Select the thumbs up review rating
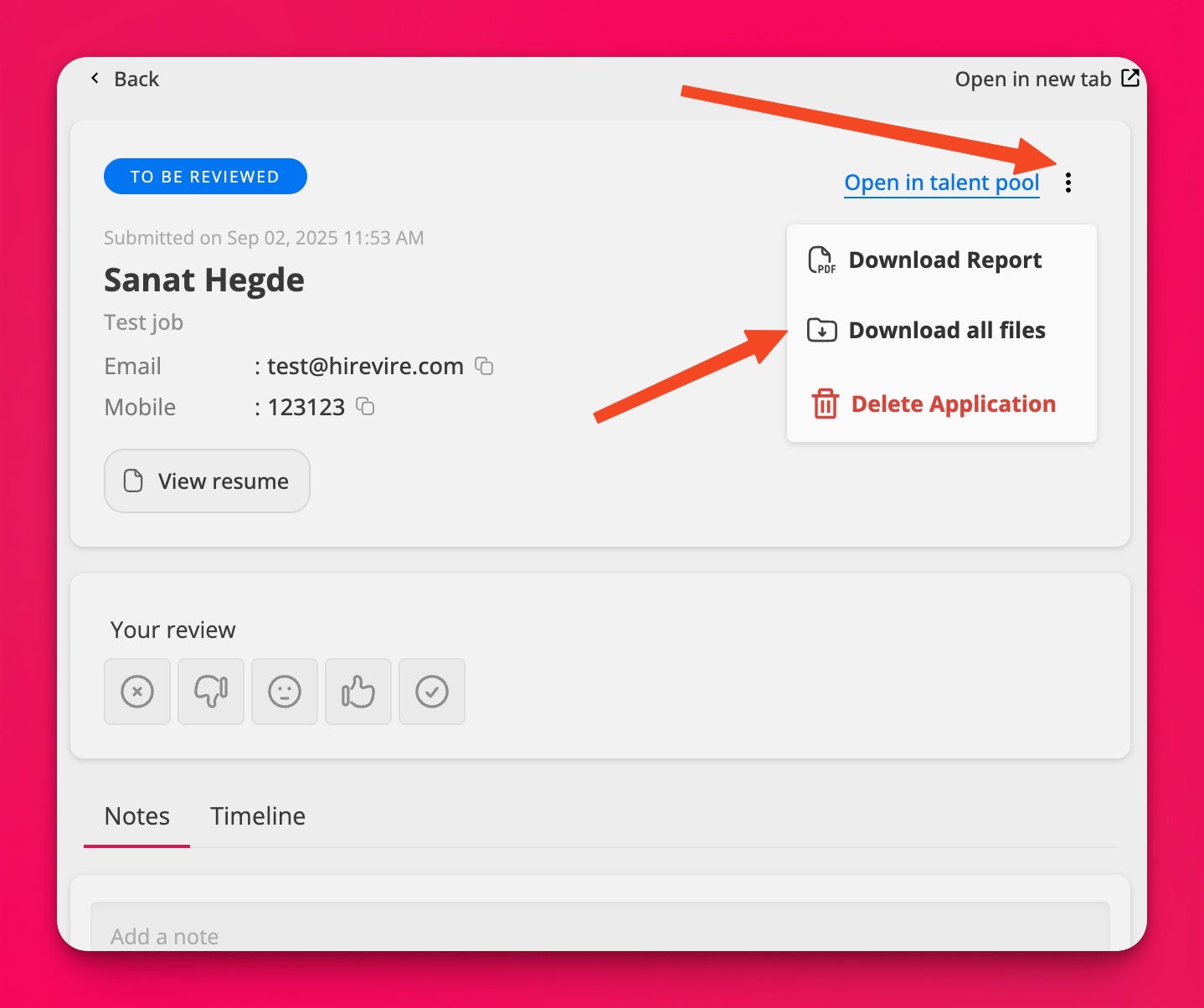Image resolution: width=1204 pixels, height=1008 pixels. 358,692
